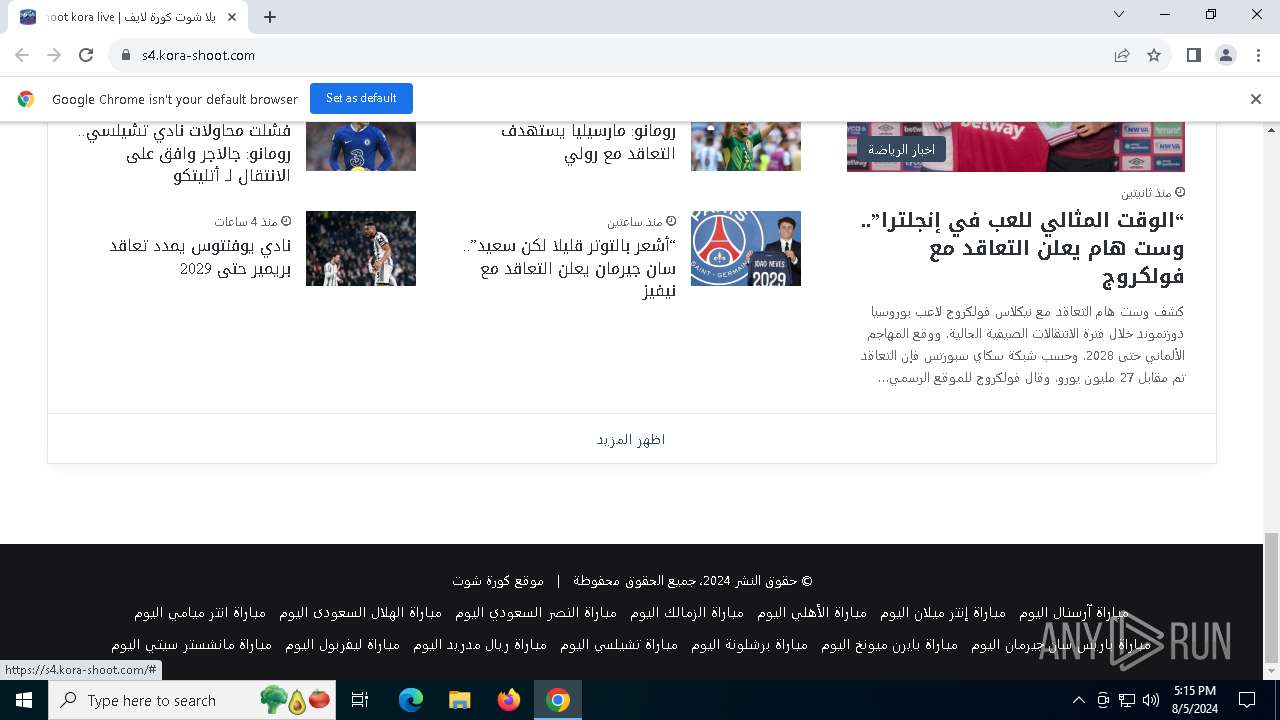1280x720 pixels.
Task: Dismiss the default browser notification bar
Action: pos(1256,99)
